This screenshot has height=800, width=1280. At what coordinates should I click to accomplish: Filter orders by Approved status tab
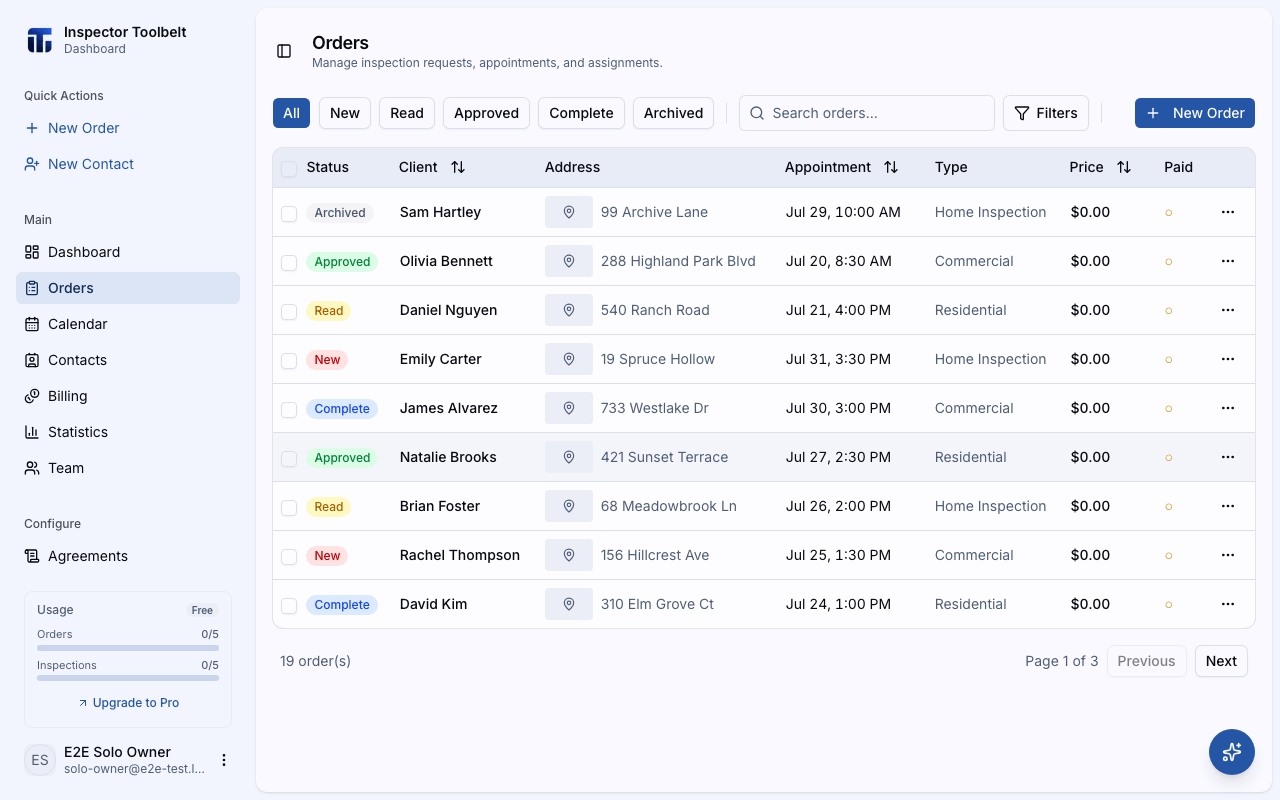pyautogui.click(x=486, y=113)
